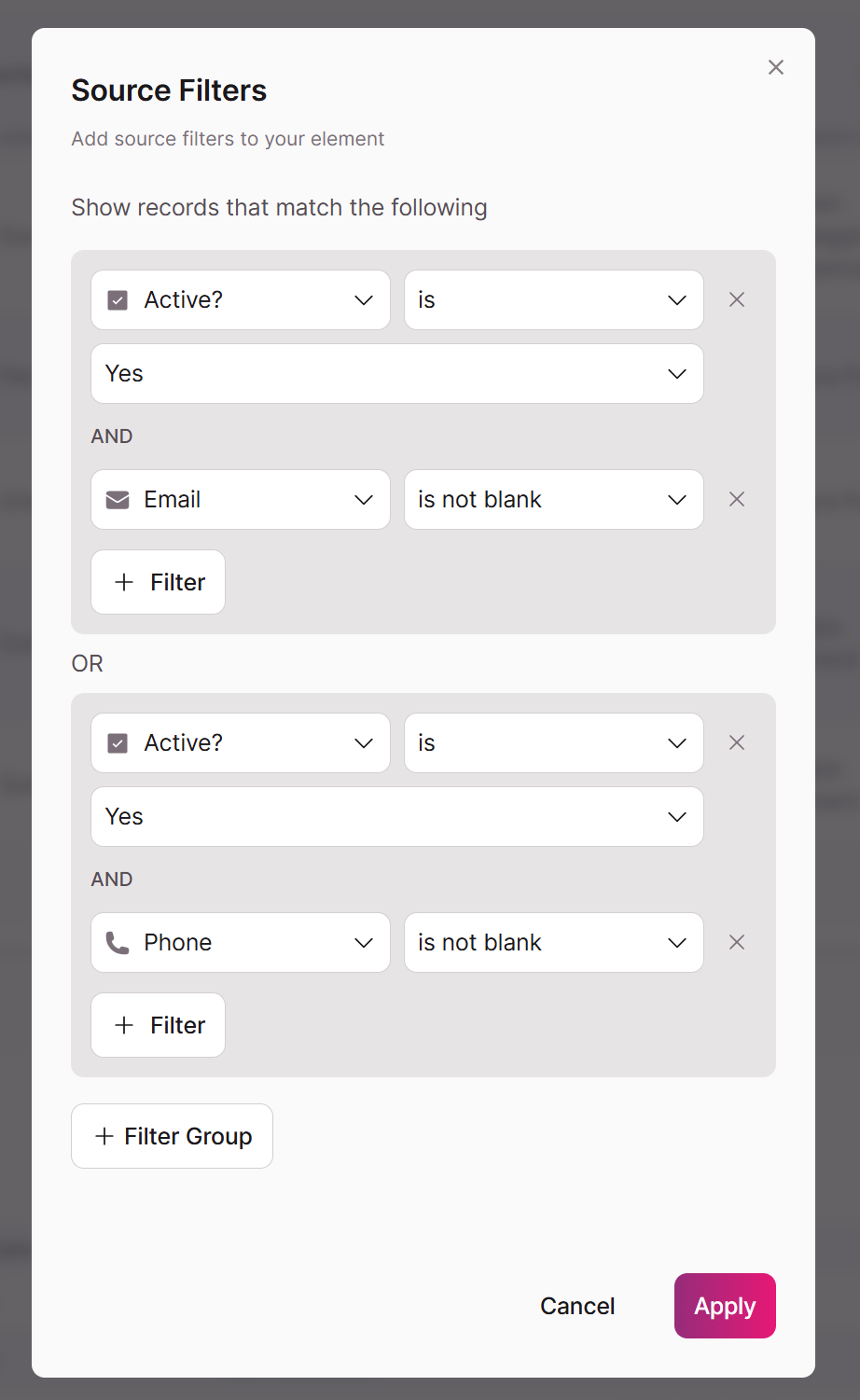The height and width of the screenshot is (1400, 860).
Task: Click the envelope icon in Email field
Action: pyautogui.click(x=118, y=500)
